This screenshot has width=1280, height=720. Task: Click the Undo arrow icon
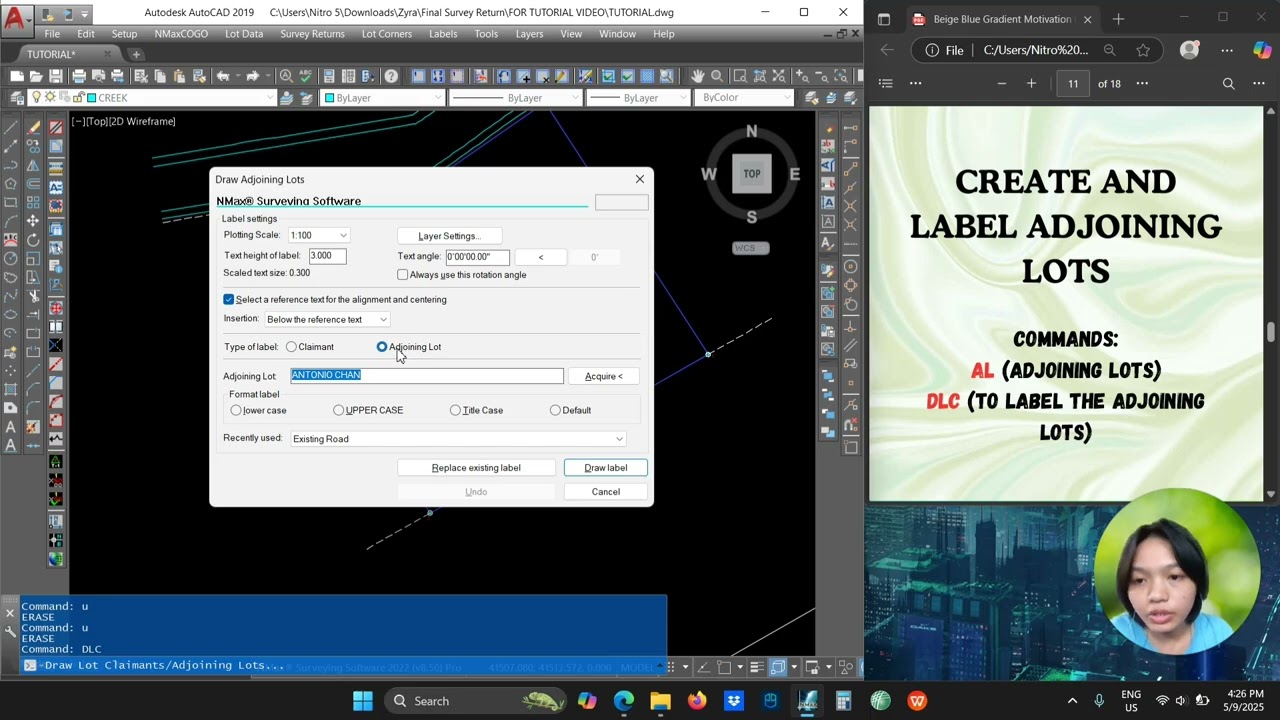point(223,76)
